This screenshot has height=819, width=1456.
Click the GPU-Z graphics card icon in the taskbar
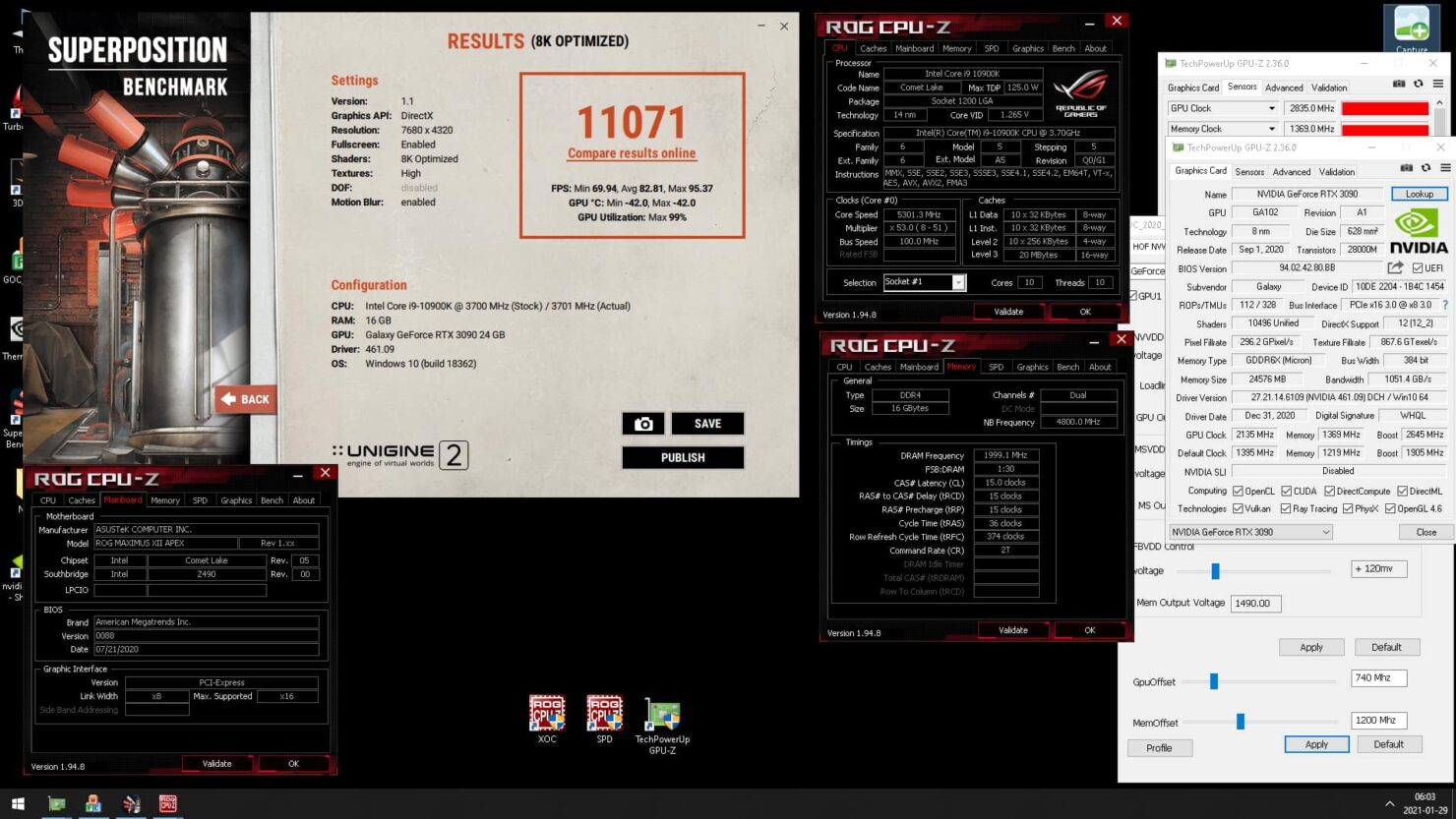pos(57,804)
